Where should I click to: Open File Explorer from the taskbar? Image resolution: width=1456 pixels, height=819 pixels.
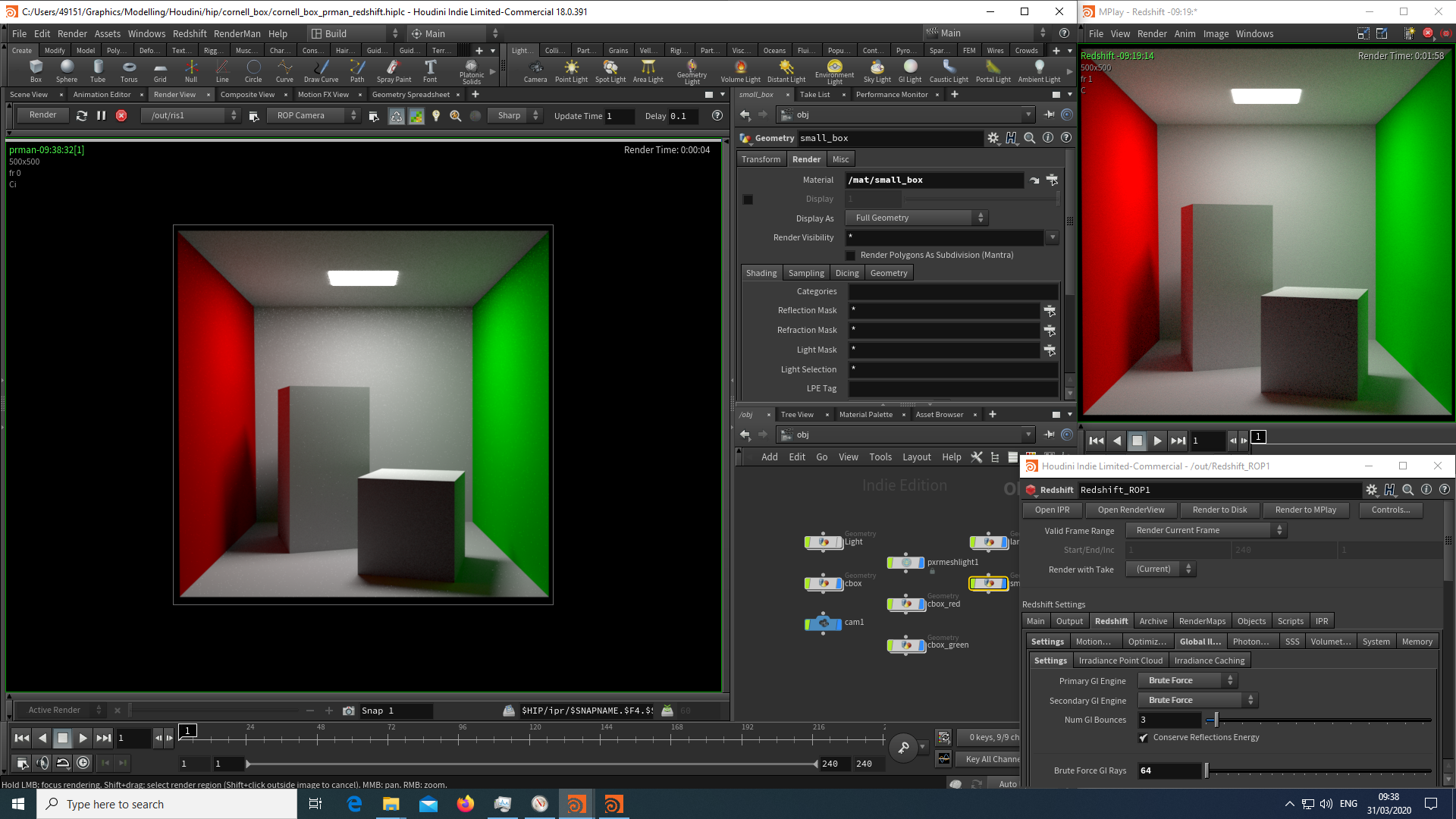pos(391,804)
